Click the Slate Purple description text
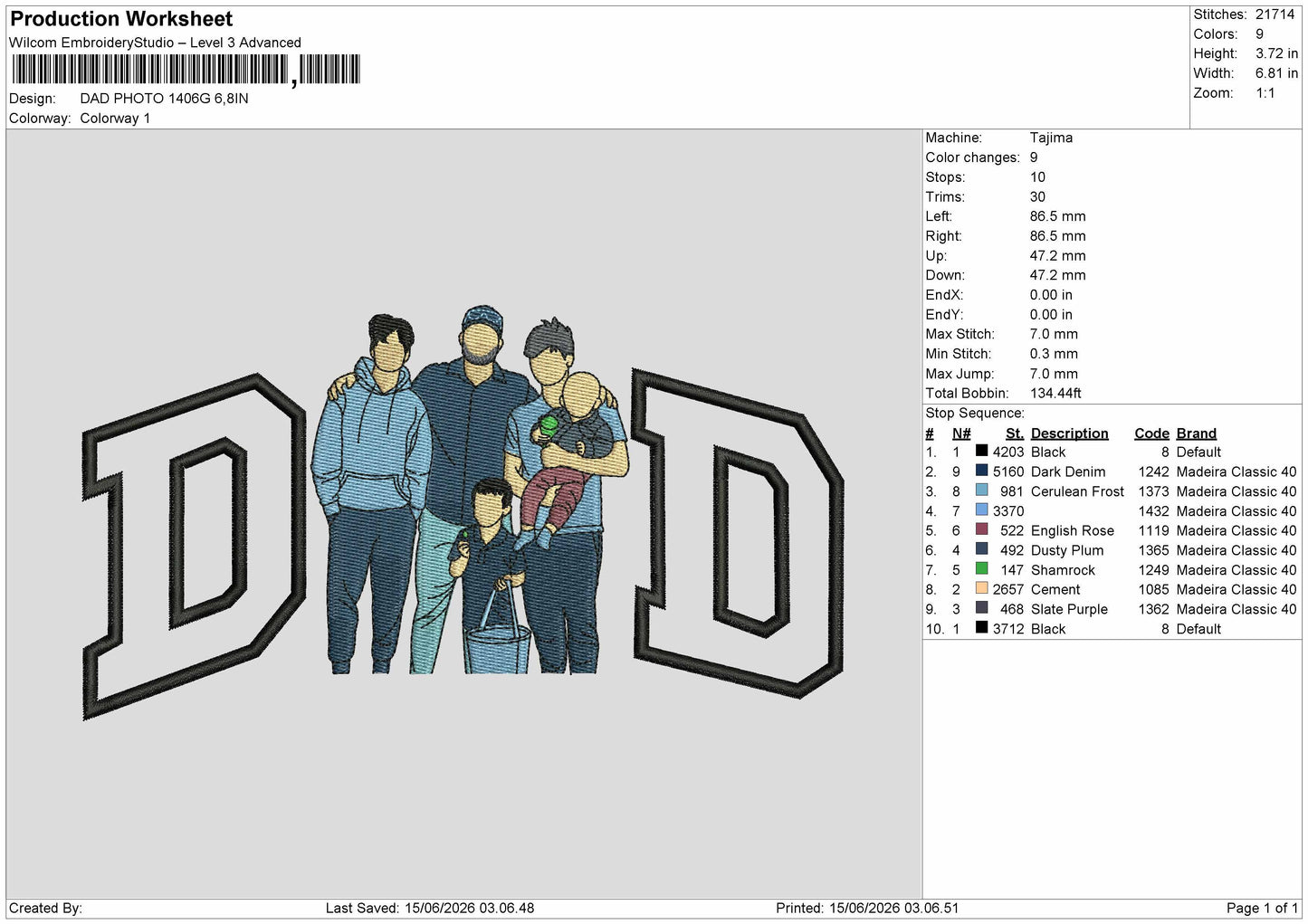Image resolution: width=1308 pixels, height=924 pixels. coord(1069,609)
